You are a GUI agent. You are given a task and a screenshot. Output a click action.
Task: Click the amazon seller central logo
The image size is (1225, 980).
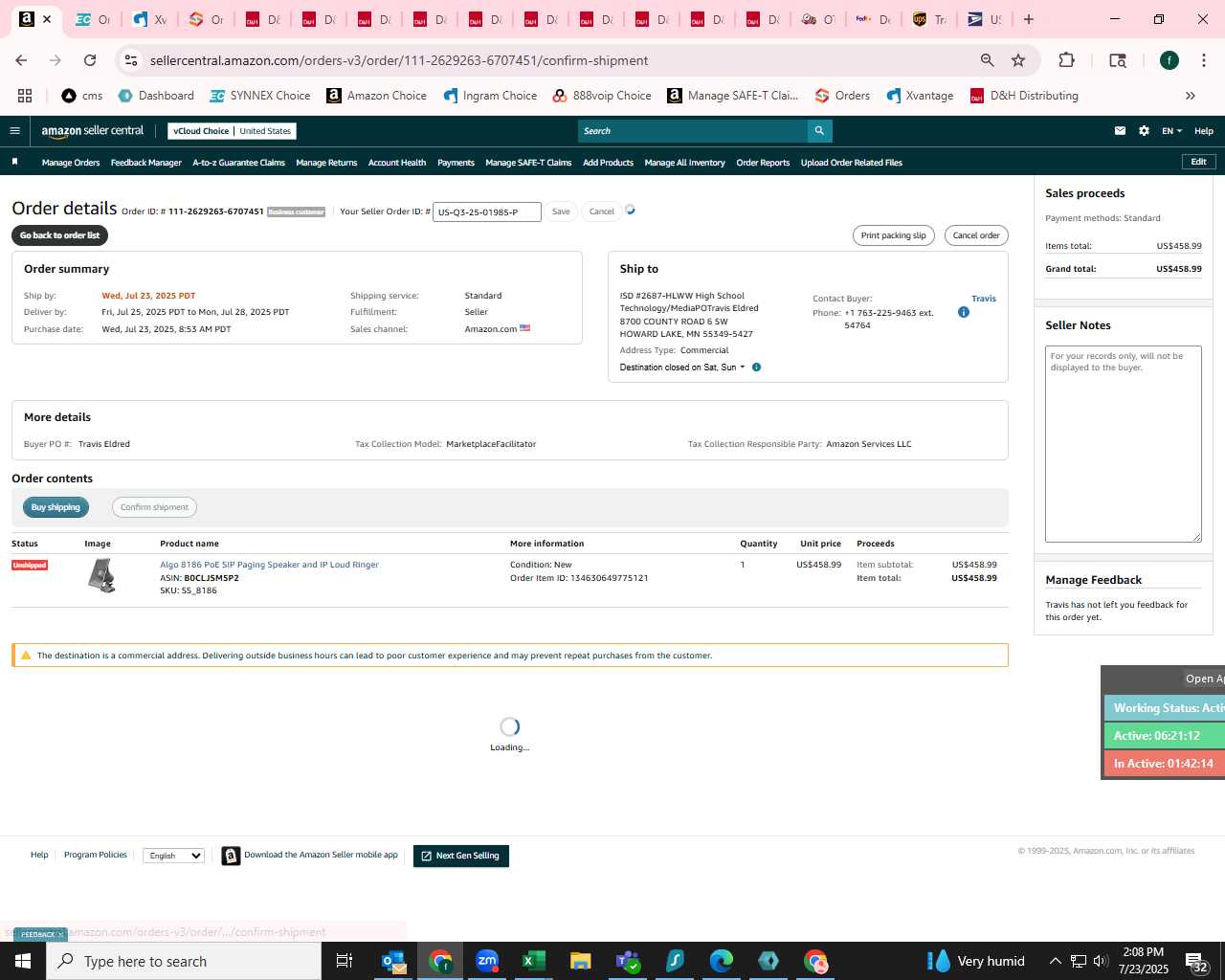click(92, 131)
